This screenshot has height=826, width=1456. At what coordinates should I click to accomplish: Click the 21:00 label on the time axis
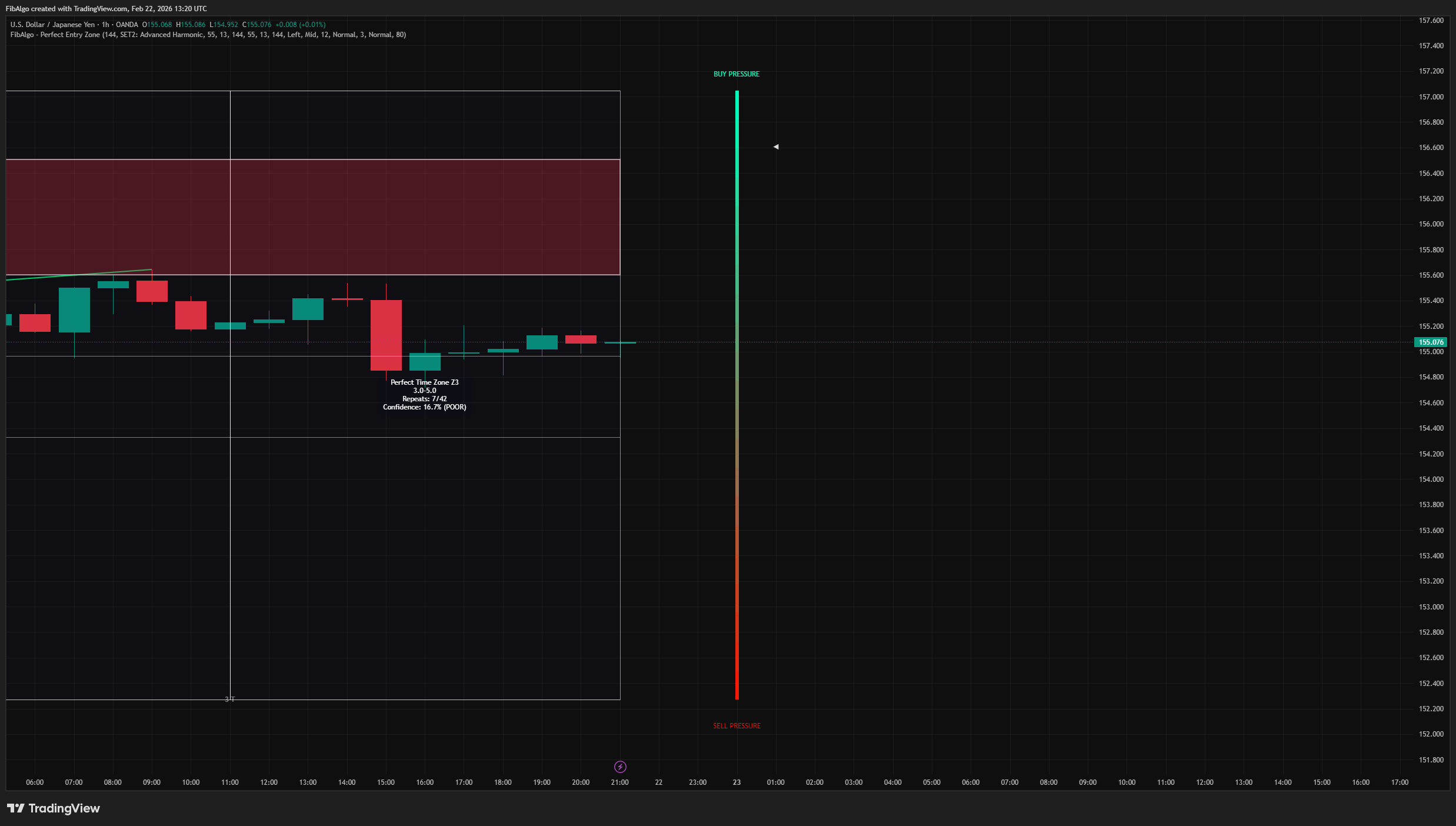point(619,782)
